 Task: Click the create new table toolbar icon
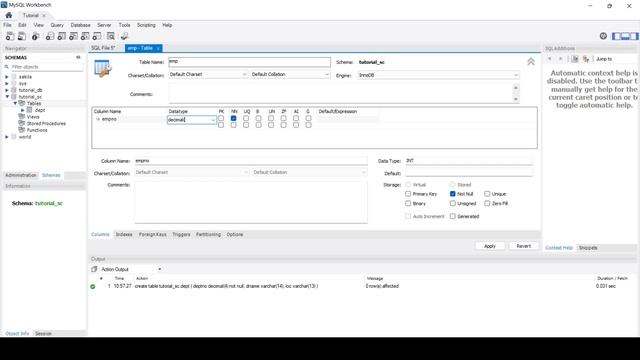click(x=62, y=36)
